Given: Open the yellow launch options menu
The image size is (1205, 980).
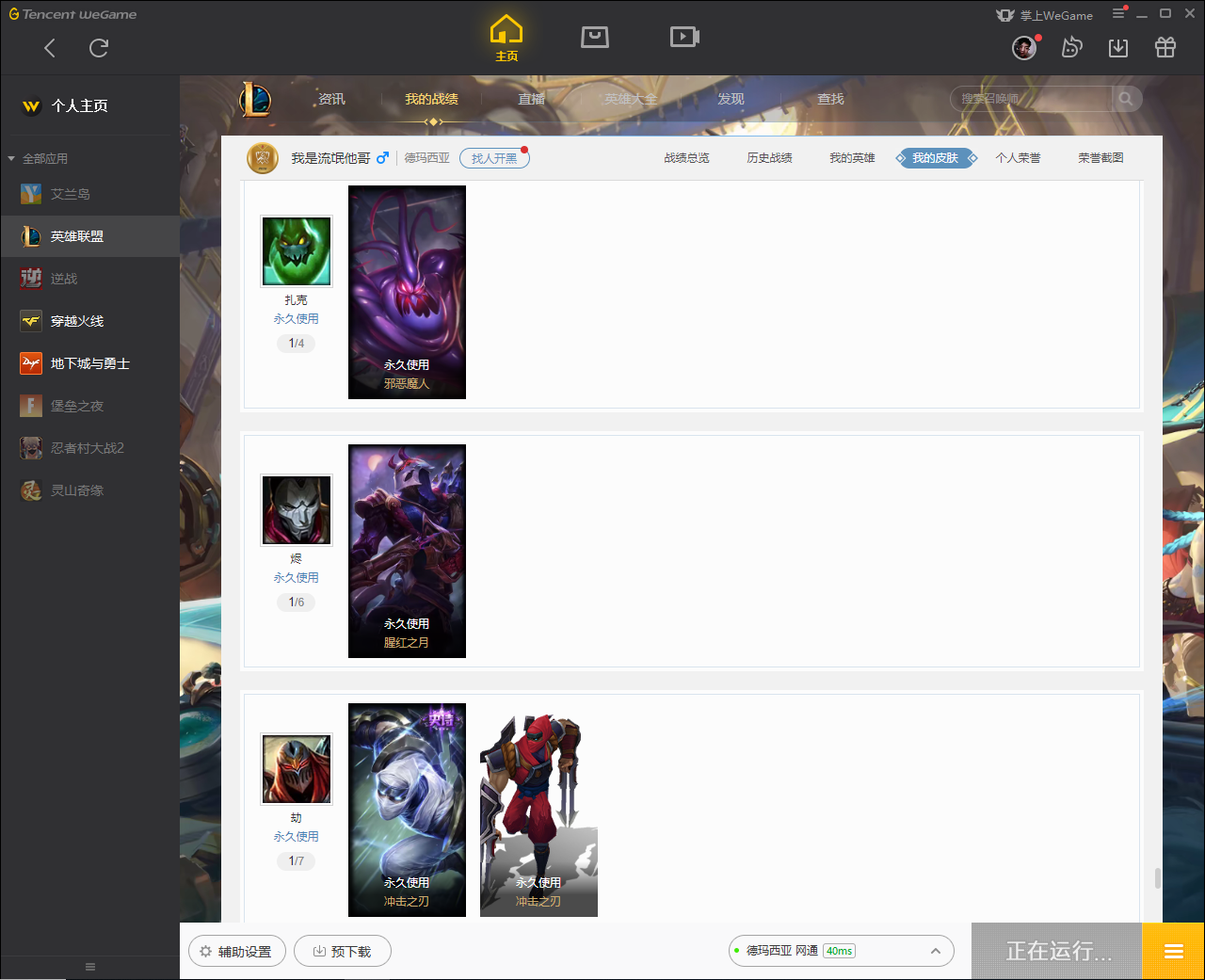Looking at the screenshot, I should point(1173,951).
